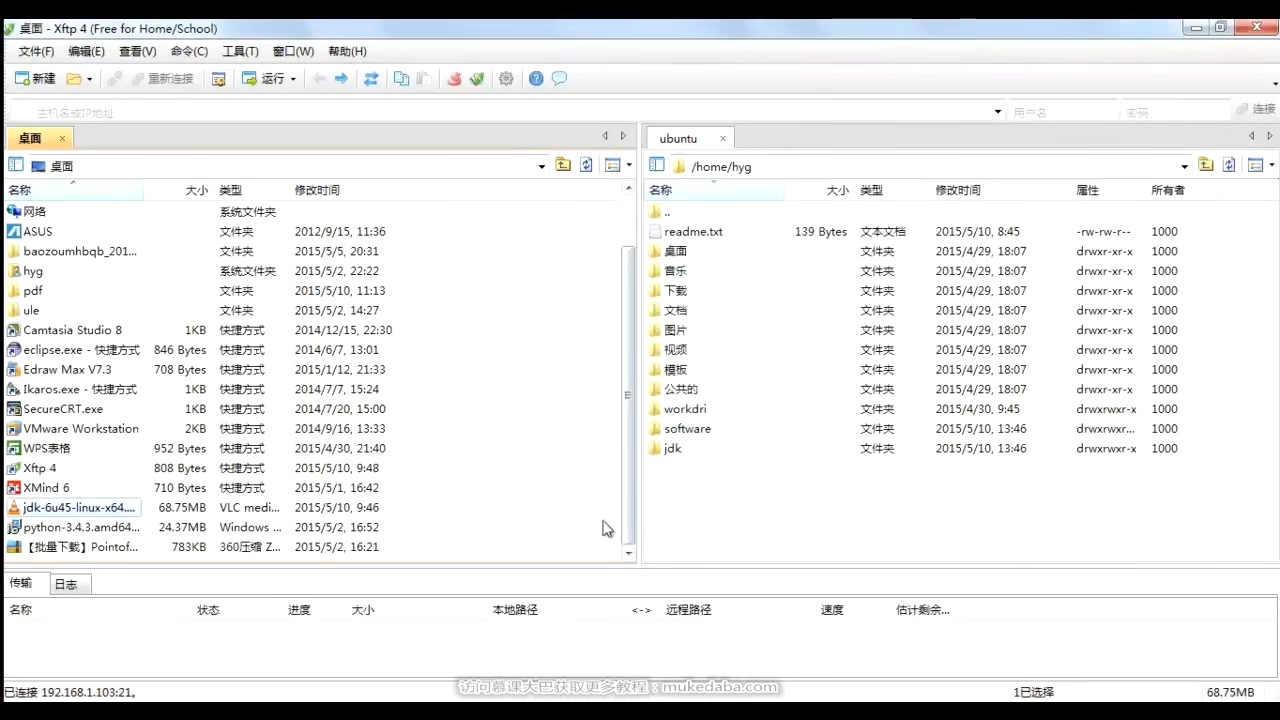This screenshot has height=720, width=1280.
Task: Close the ubuntu remote tab
Action: coord(722,139)
